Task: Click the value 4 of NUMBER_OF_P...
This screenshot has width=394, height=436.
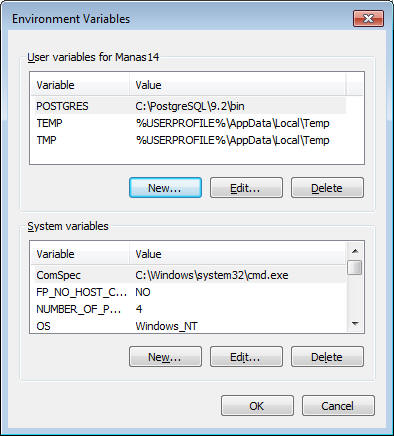Action: pos(139,309)
